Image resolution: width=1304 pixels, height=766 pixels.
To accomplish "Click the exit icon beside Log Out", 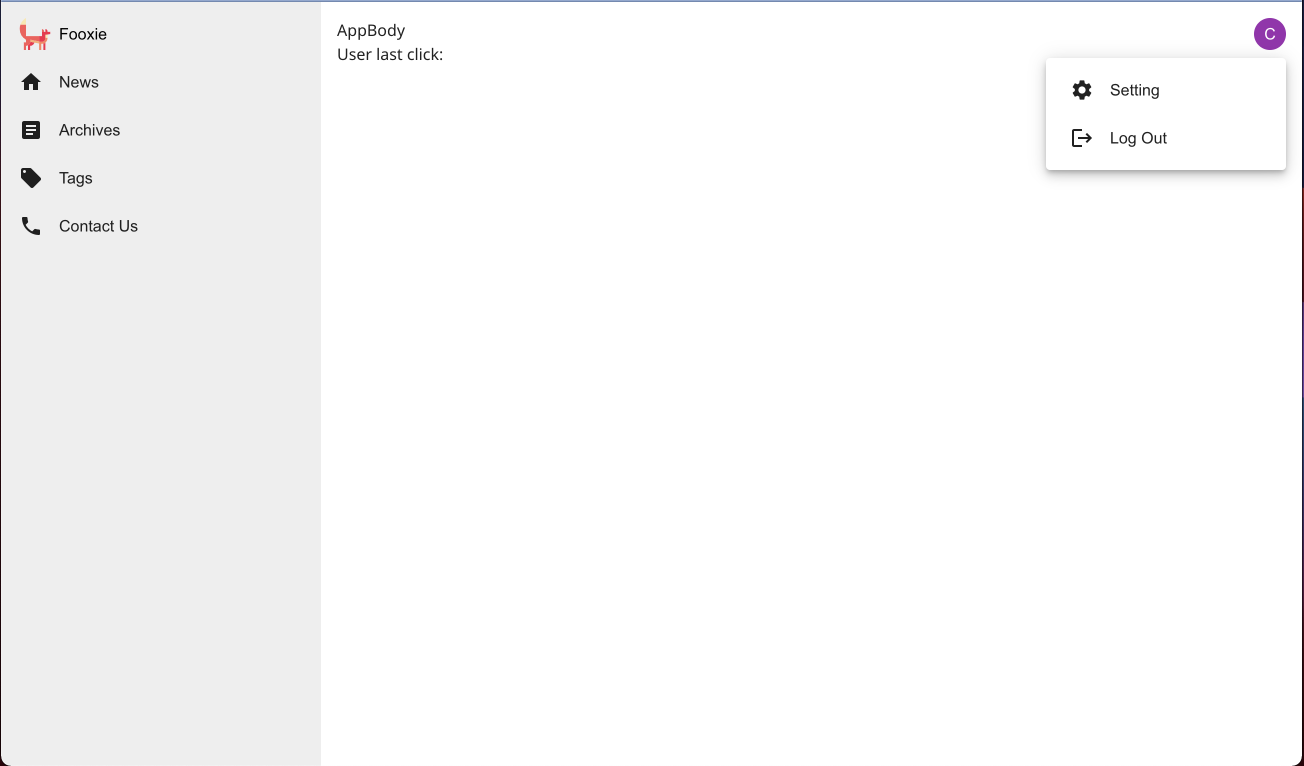I will point(1082,138).
